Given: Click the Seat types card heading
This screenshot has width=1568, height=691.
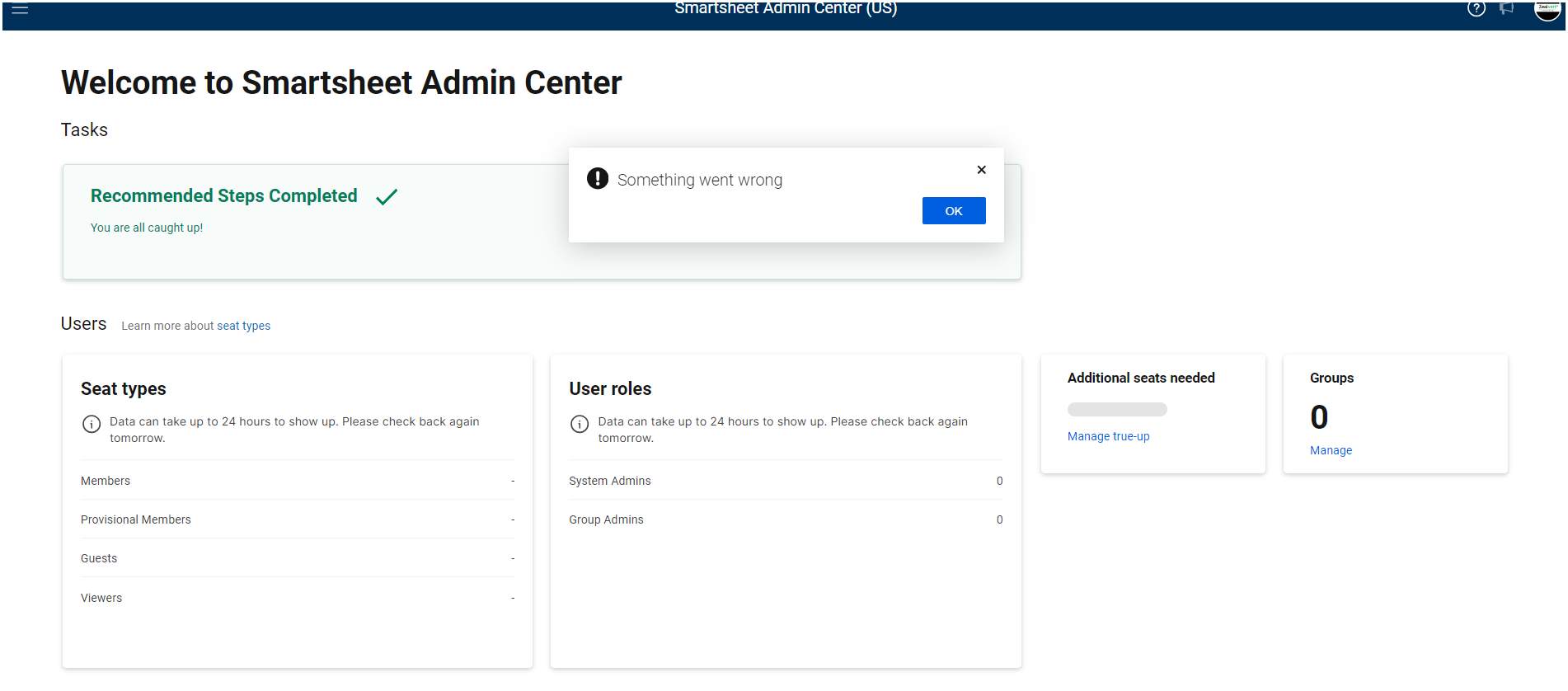Looking at the screenshot, I should (x=124, y=389).
